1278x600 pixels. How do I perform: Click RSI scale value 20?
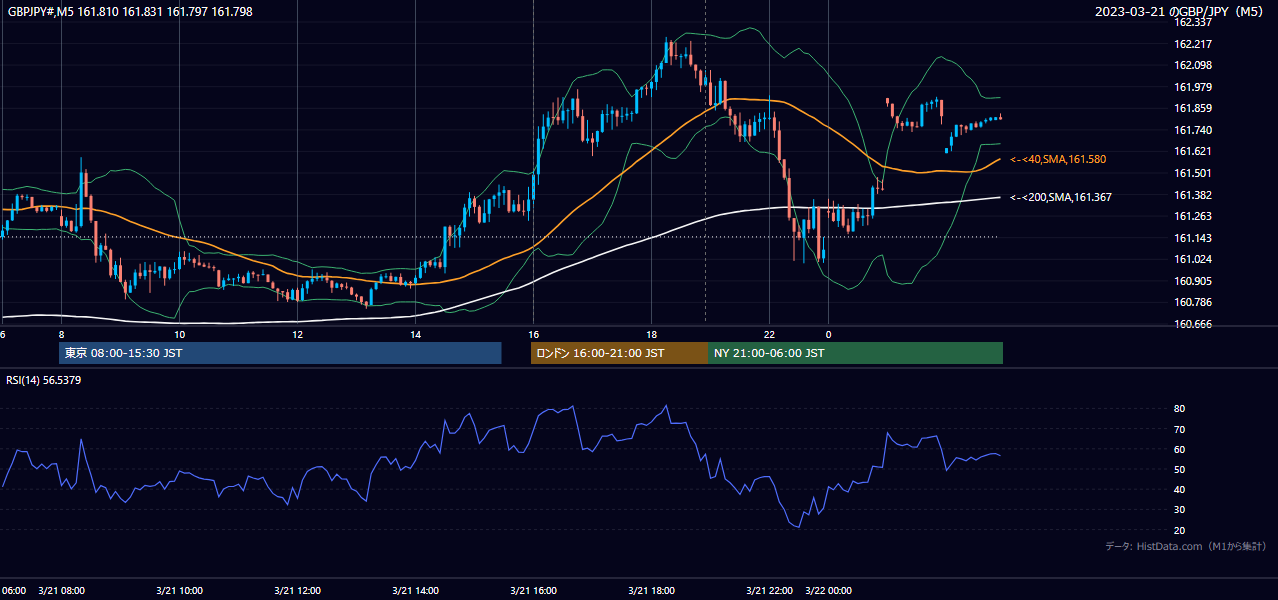click(1180, 530)
